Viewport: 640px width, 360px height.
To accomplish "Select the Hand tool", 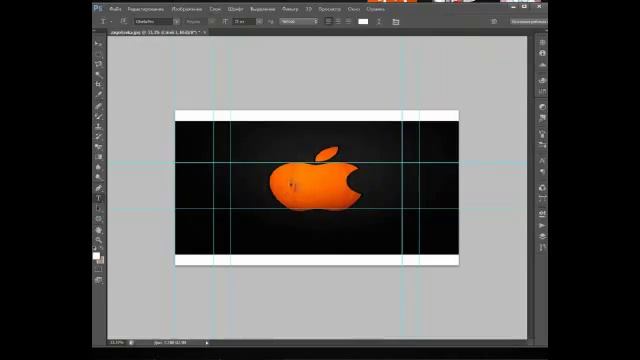I will pyautogui.click(x=98, y=230).
